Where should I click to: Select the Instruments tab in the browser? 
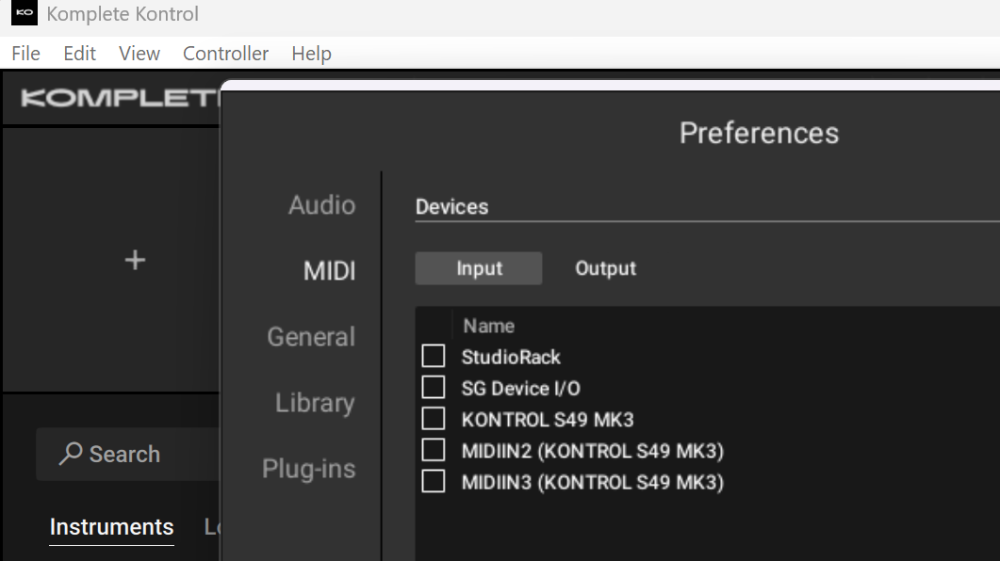pos(112,527)
